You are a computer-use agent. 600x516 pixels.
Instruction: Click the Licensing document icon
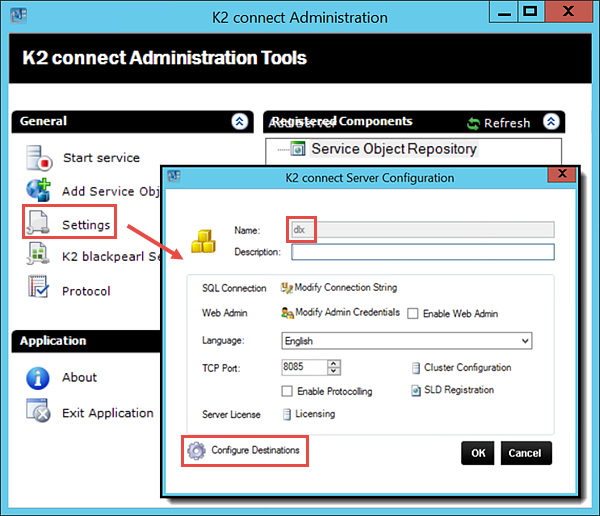tap(287, 414)
